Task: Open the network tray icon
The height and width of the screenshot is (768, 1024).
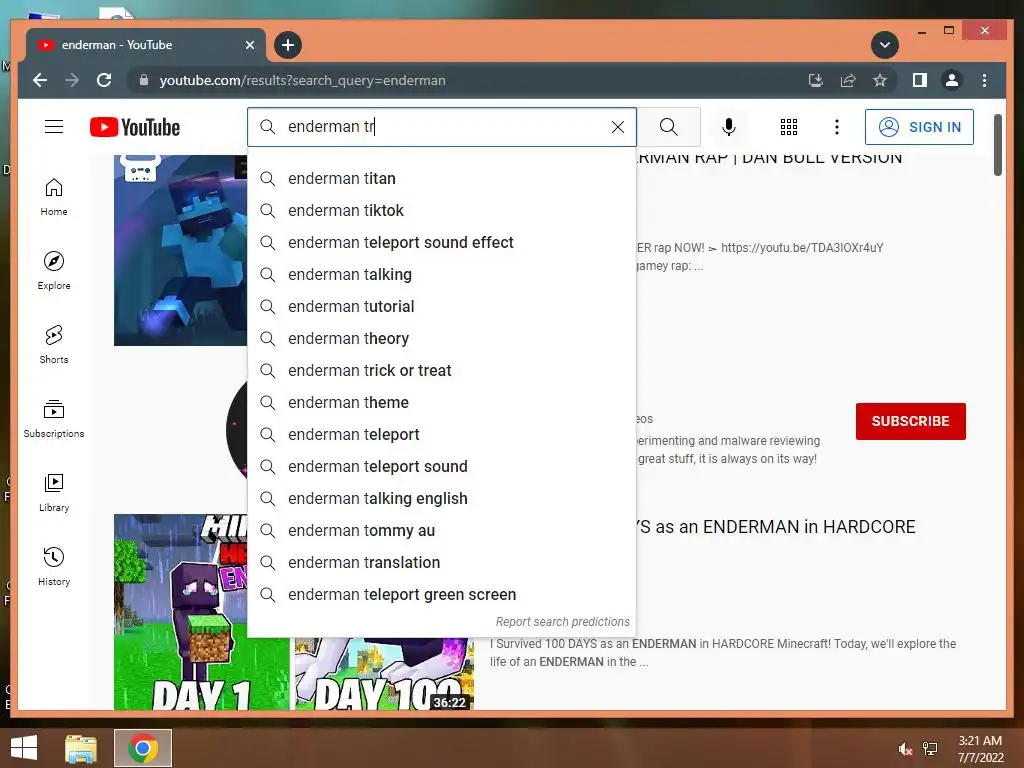Action: pos(930,749)
